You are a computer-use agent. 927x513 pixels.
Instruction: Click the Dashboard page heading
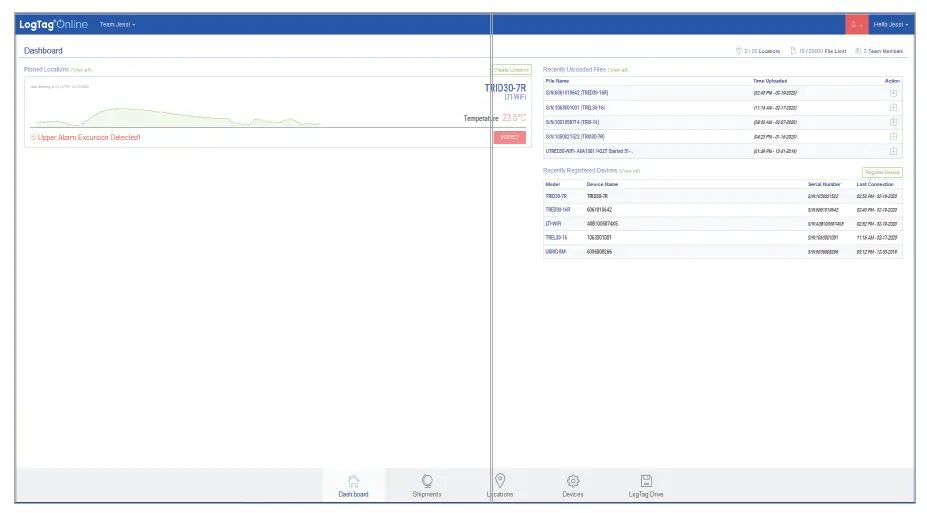click(x=43, y=51)
